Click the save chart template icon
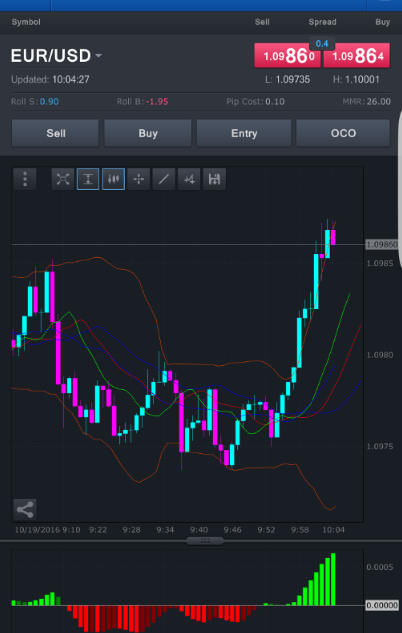This screenshot has width=402, height=633. (x=214, y=179)
